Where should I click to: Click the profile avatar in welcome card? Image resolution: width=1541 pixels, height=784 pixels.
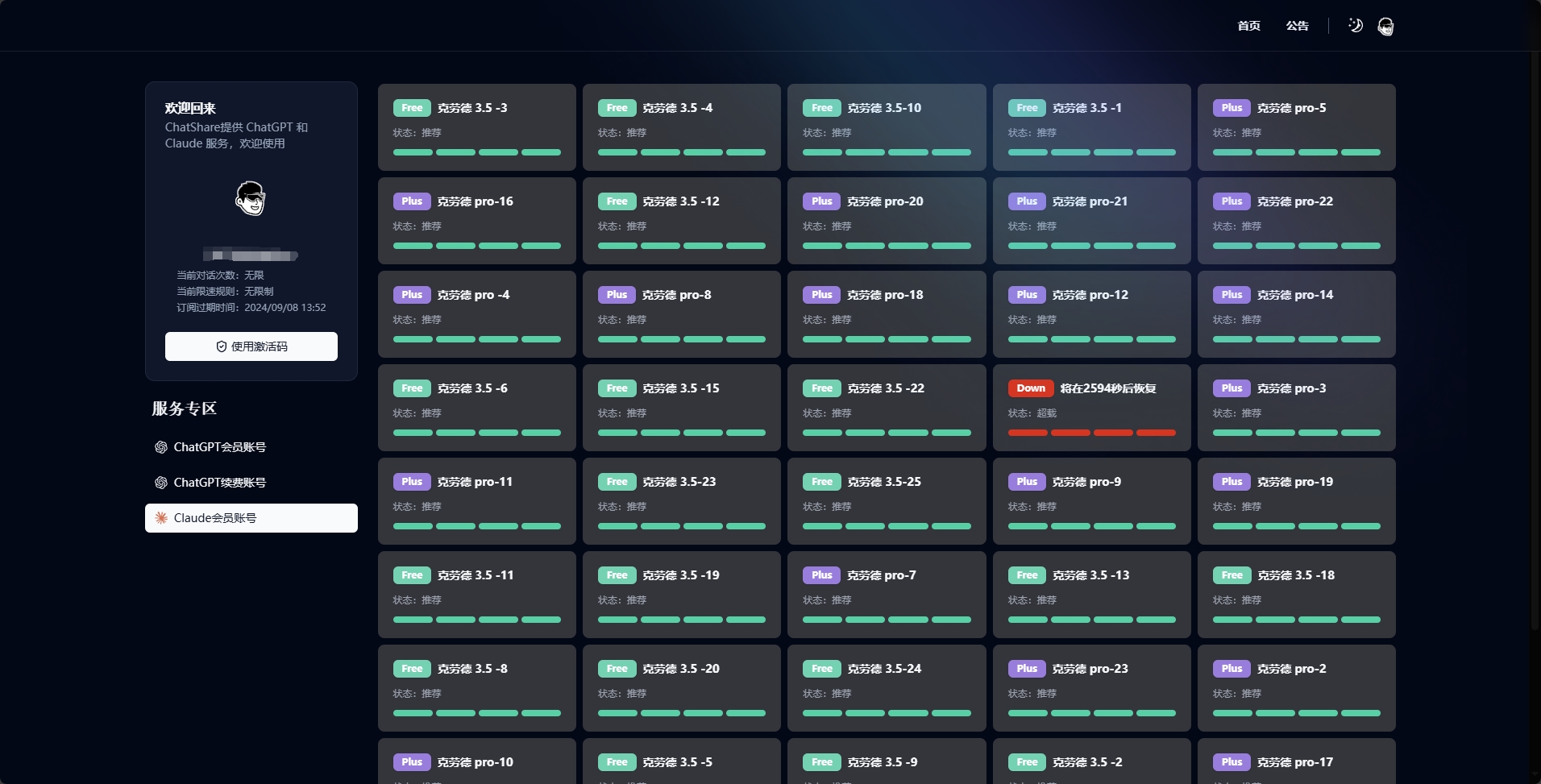click(251, 198)
